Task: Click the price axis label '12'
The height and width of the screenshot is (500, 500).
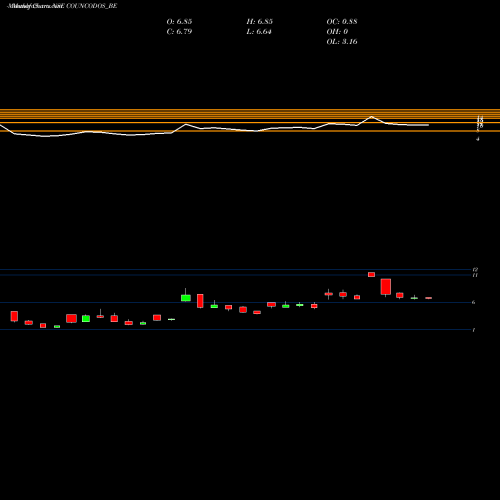Action: tap(475, 269)
